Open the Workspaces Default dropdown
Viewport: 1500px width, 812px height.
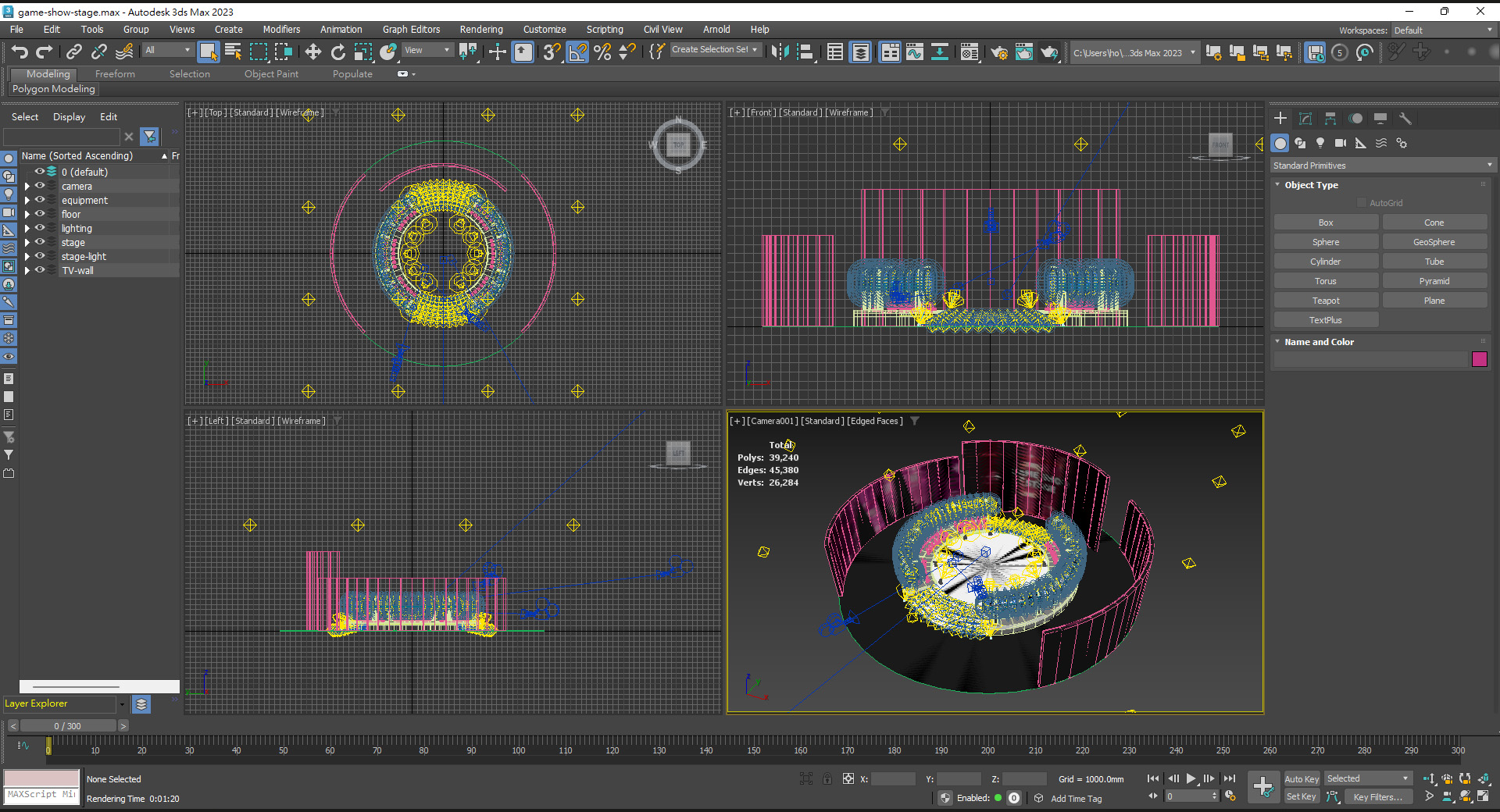point(1442,30)
